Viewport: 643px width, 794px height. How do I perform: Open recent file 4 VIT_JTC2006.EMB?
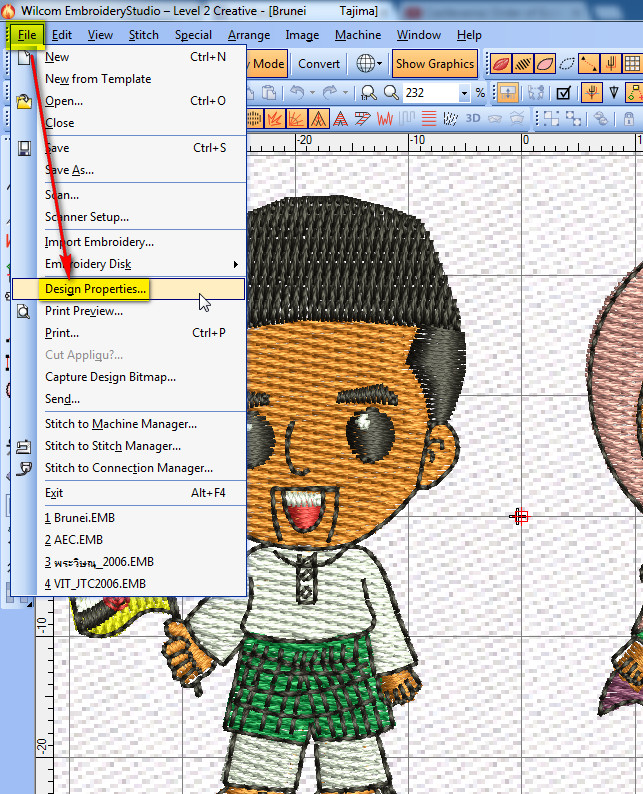[129, 584]
